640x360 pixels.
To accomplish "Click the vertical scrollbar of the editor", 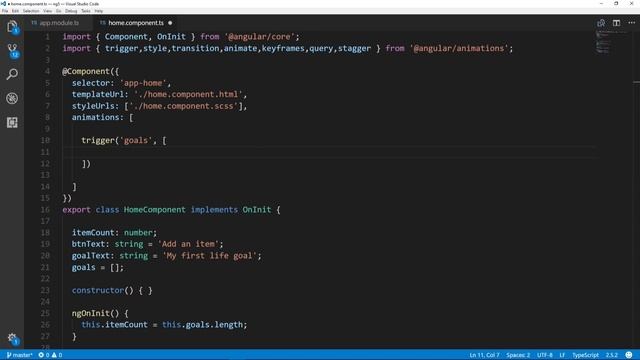I will click(x=636, y=189).
